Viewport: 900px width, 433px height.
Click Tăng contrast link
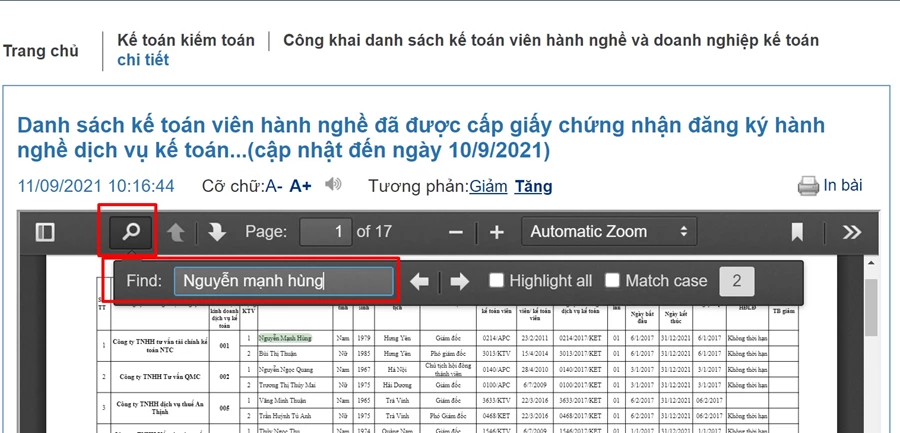pos(533,186)
